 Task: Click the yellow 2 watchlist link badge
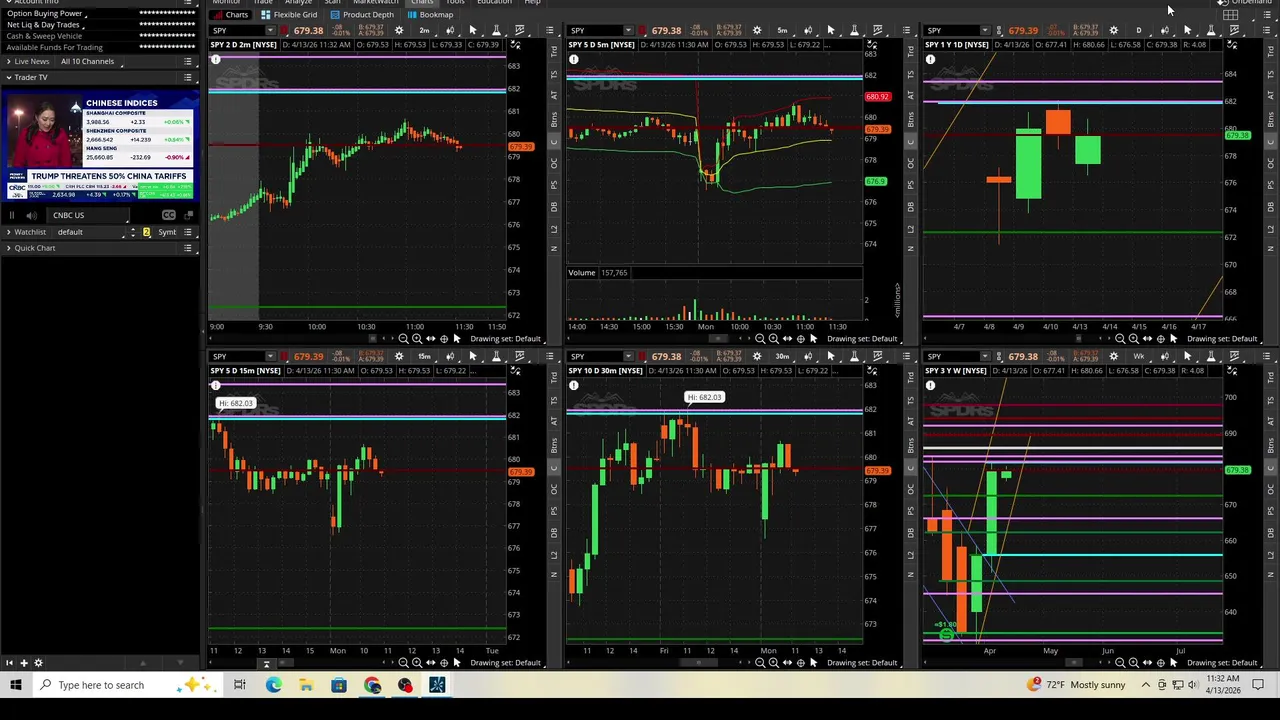tap(146, 232)
